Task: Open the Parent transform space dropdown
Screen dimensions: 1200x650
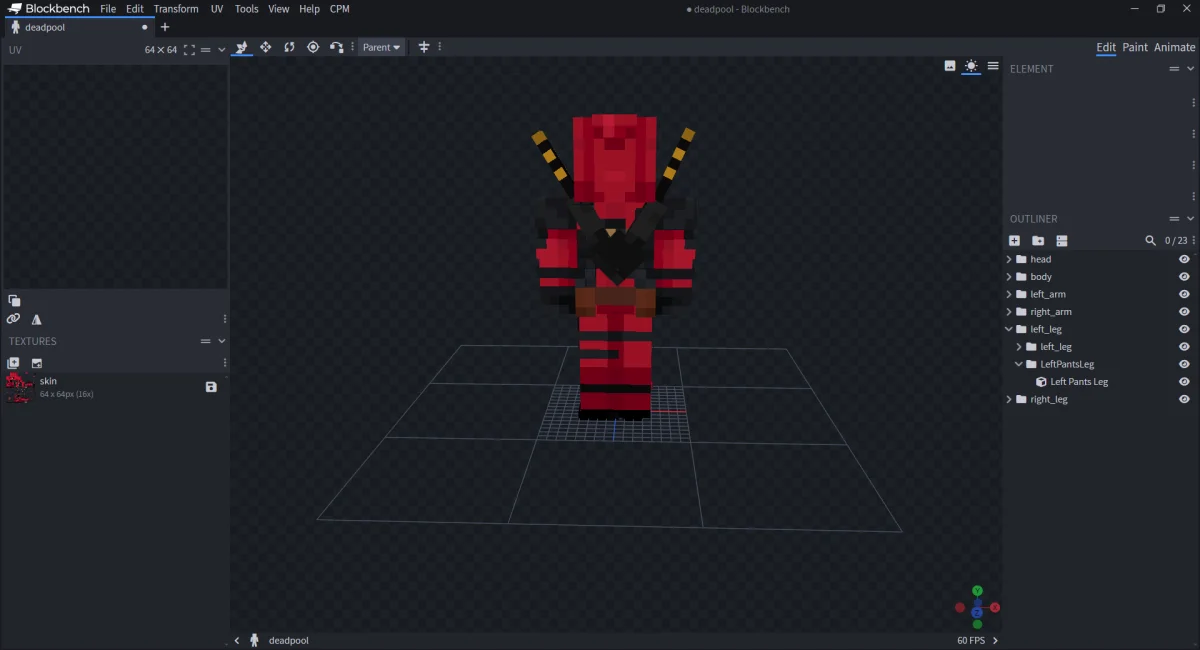Action: (381, 47)
